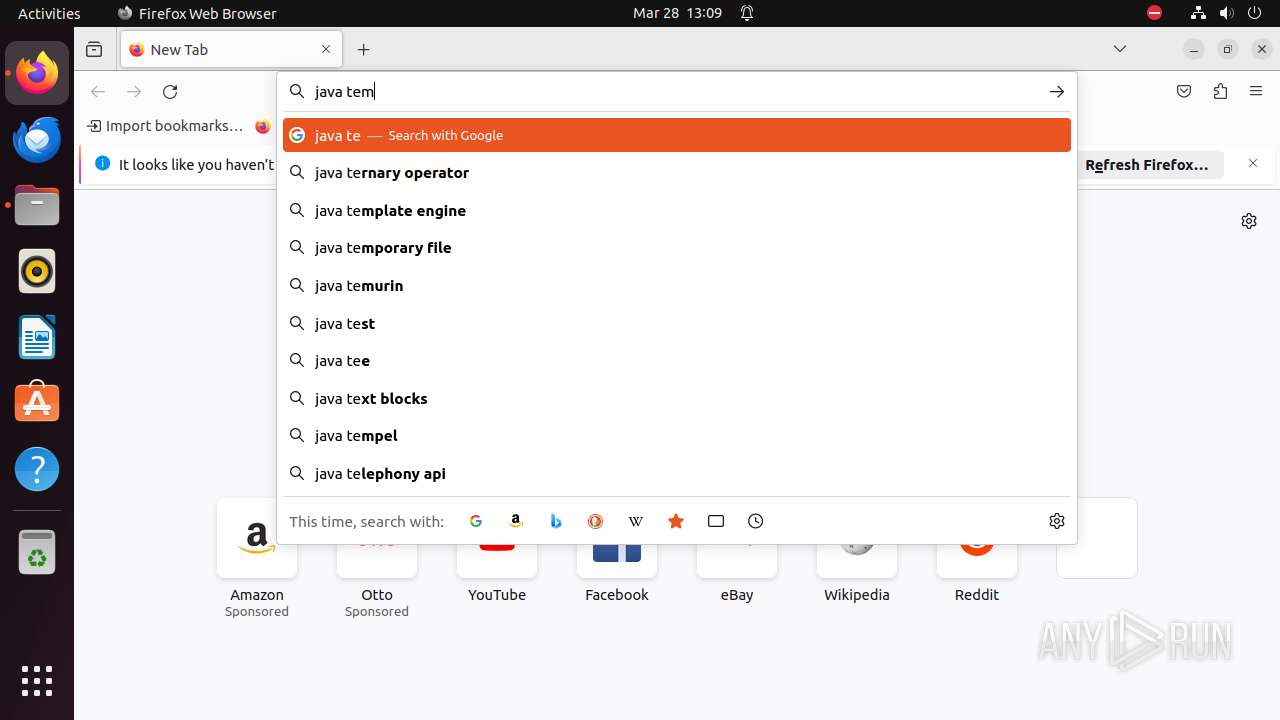
Task: Launch Rhythmbox music player from the dock
Action: (x=37, y=271)
